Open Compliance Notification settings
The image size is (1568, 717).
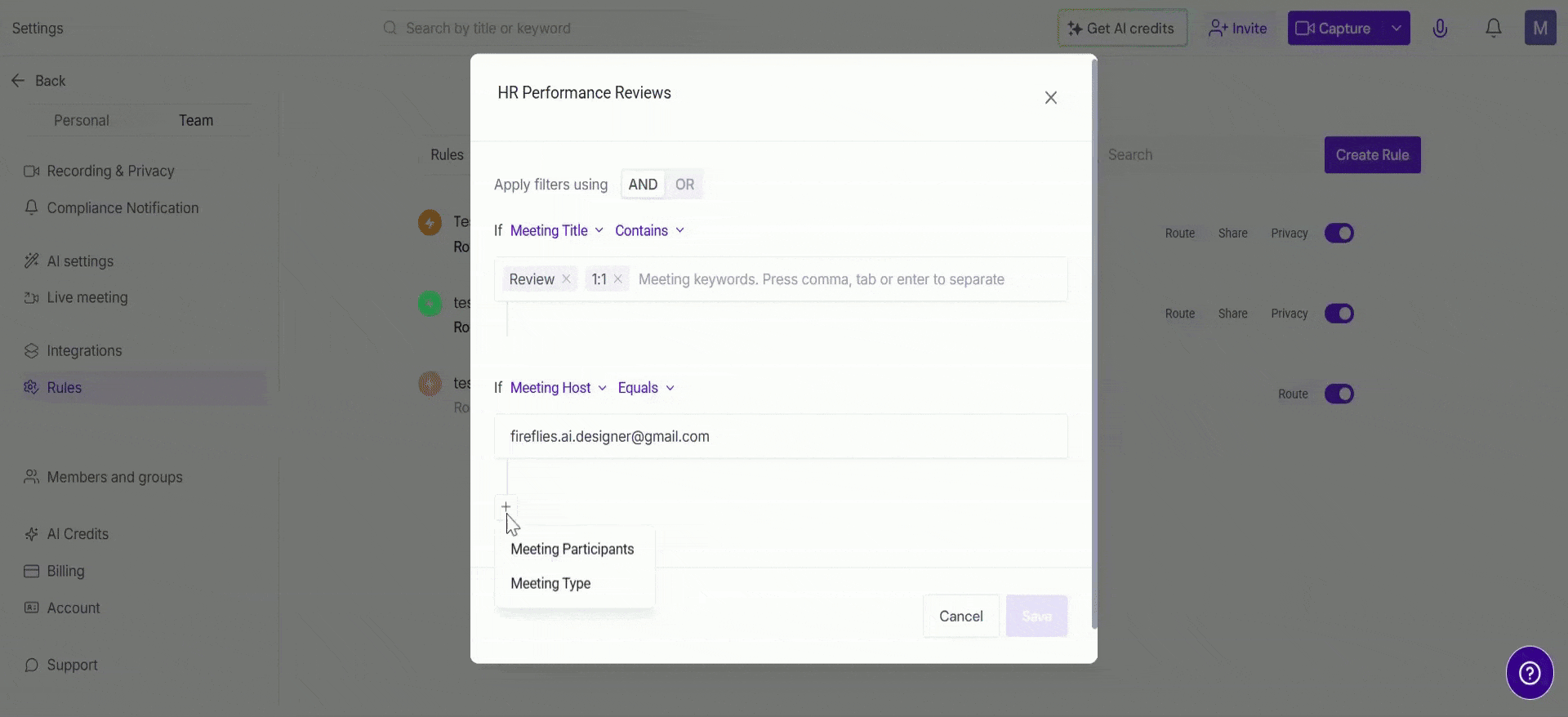111,208
